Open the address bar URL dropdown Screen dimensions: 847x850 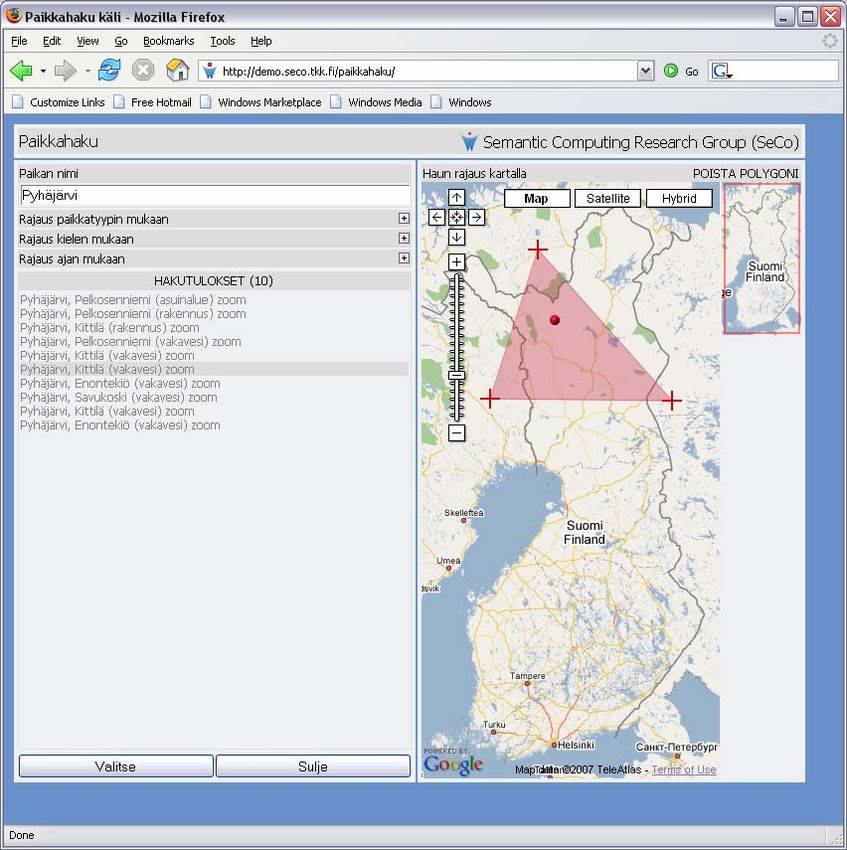pyautogui.click(x=645, y=70)
